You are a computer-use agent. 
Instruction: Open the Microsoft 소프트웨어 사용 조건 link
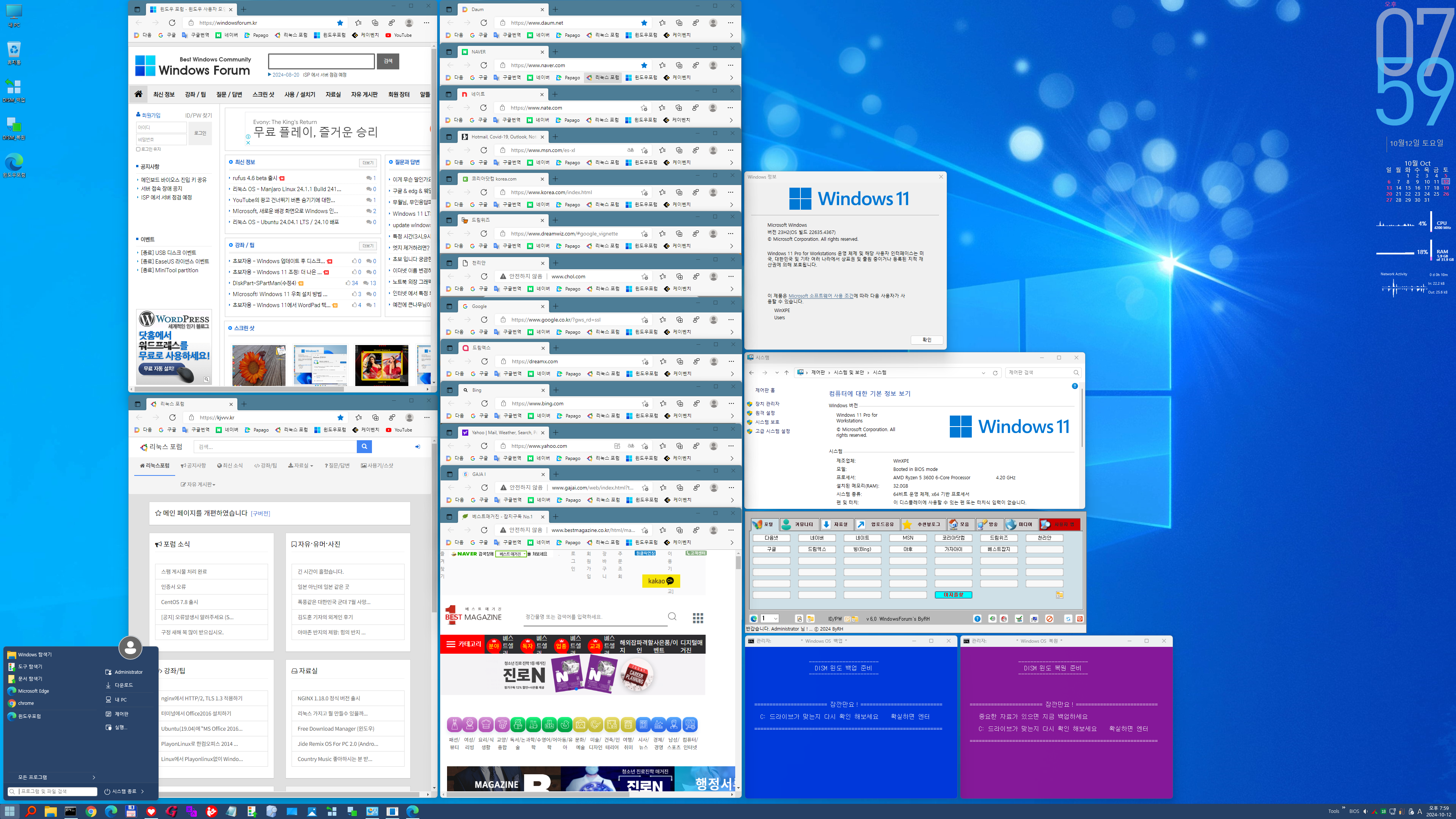click(x=821, y=296)
